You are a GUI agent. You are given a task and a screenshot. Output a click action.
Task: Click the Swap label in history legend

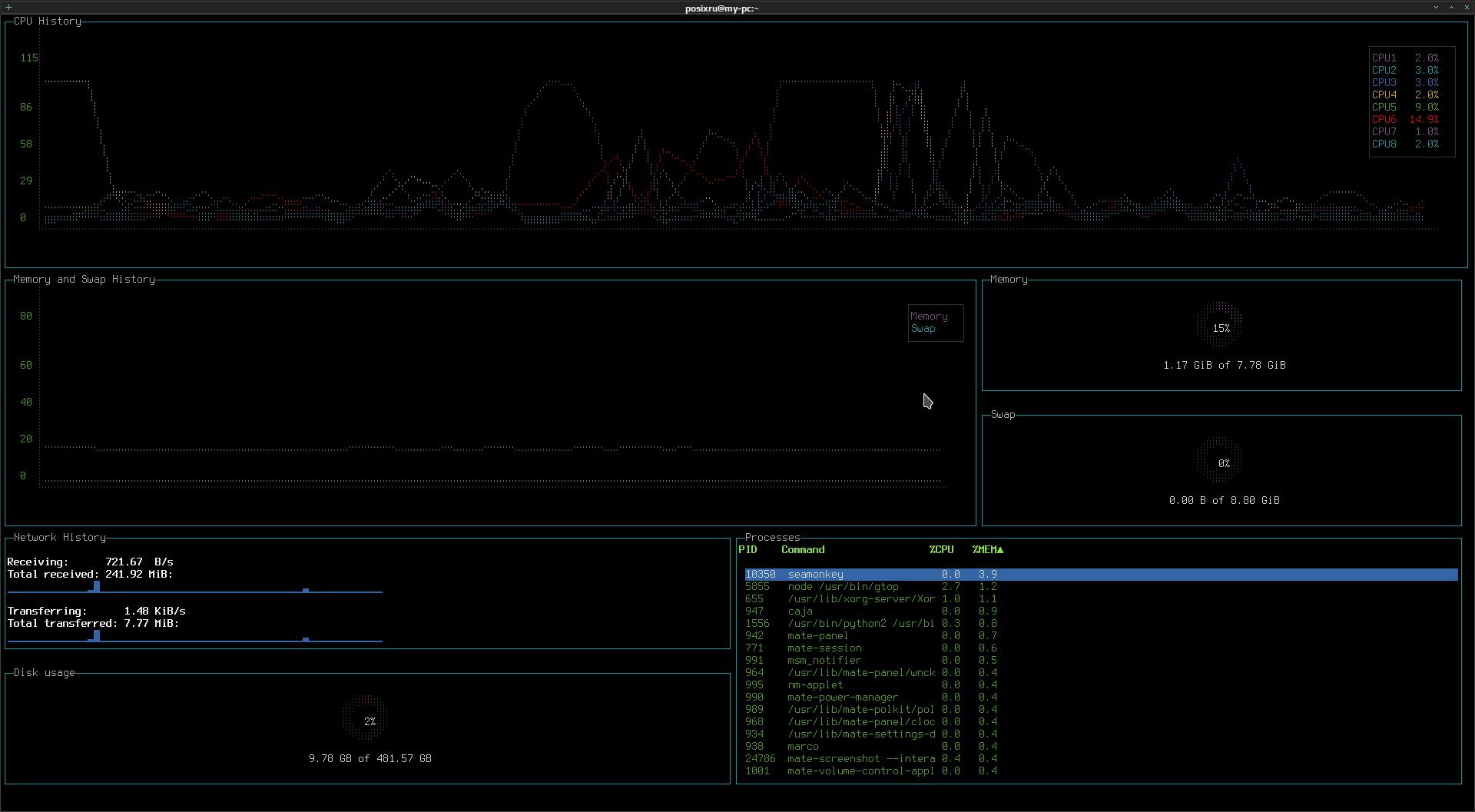point(923,329)
